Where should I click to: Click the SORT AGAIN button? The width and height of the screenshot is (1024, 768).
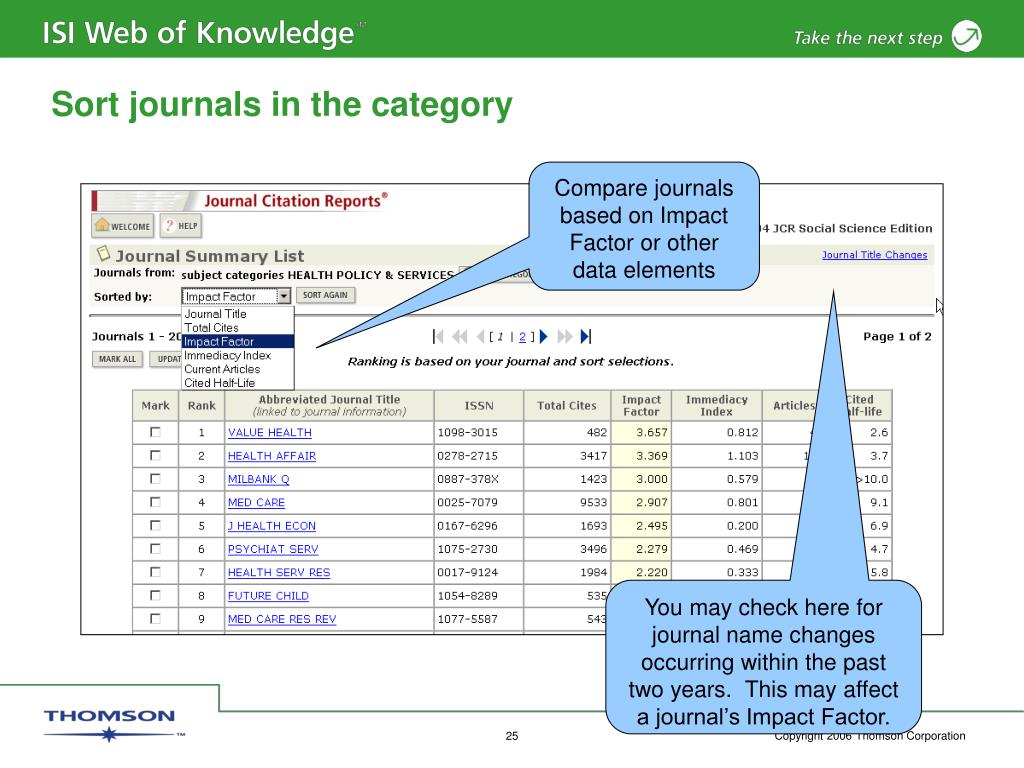coord(325,295)
